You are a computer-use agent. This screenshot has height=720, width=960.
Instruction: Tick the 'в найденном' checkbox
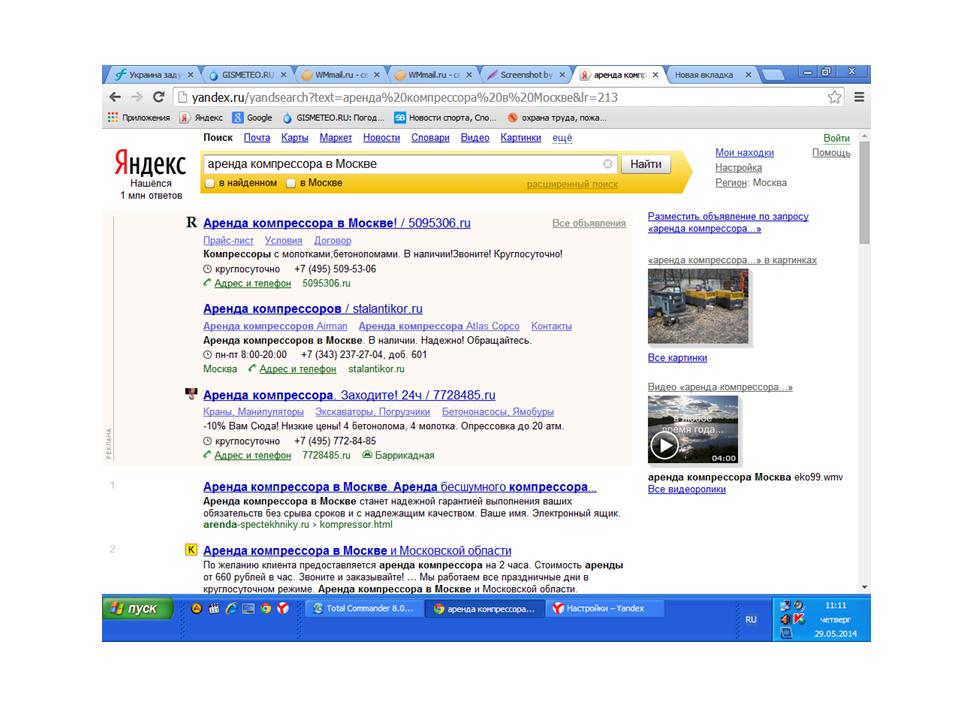click(209, 183)
